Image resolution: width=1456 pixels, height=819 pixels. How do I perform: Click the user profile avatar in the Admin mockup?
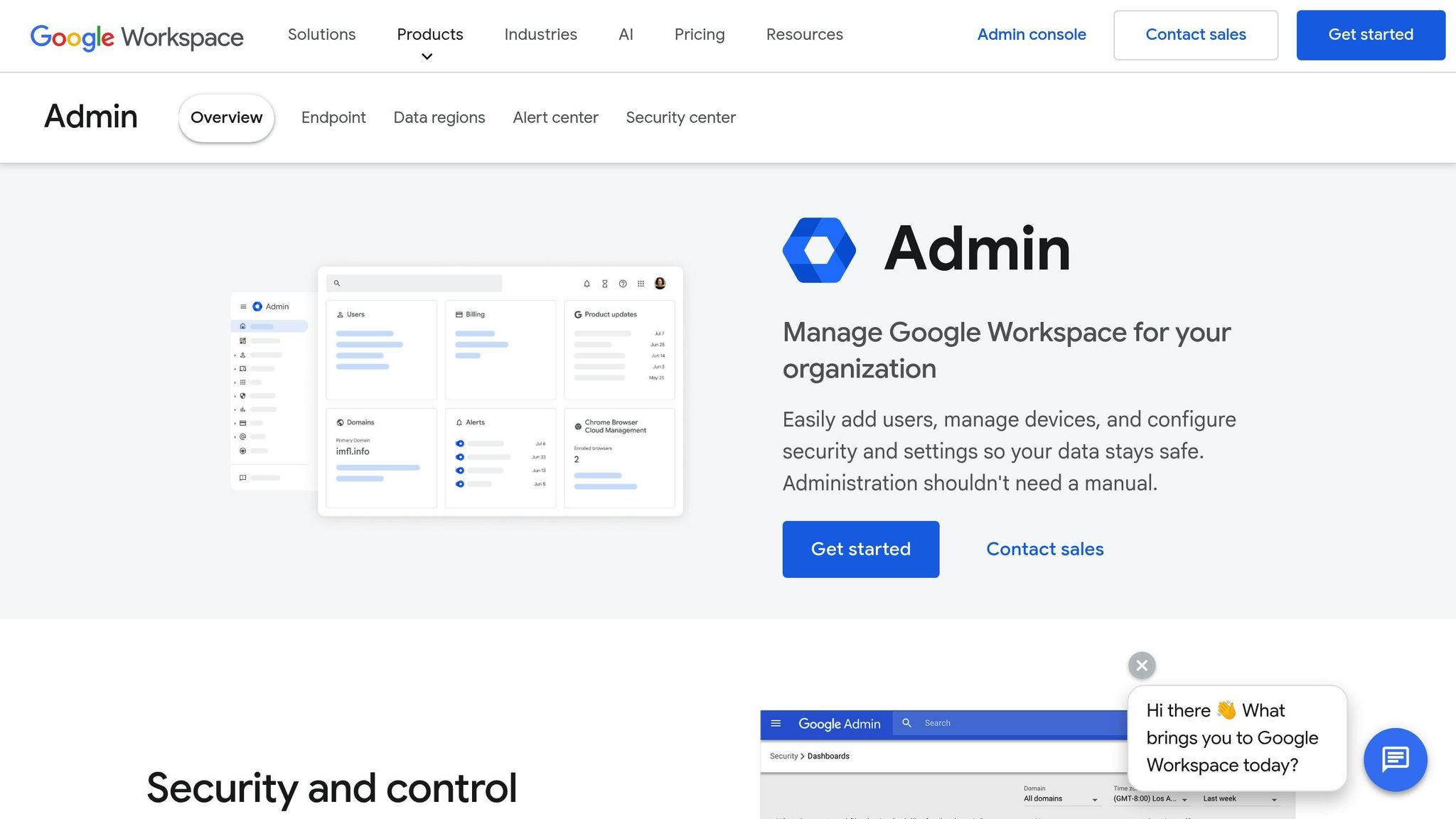(660, 284)
